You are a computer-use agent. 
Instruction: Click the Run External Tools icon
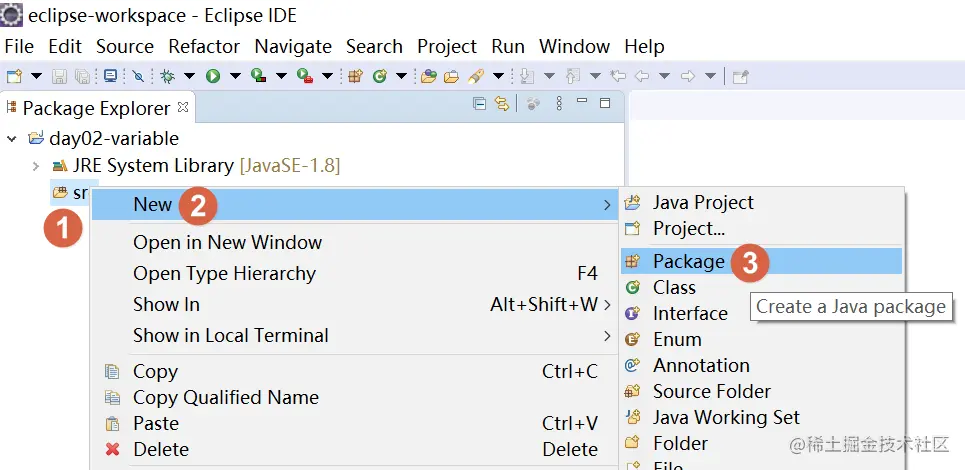coord(305,76)
